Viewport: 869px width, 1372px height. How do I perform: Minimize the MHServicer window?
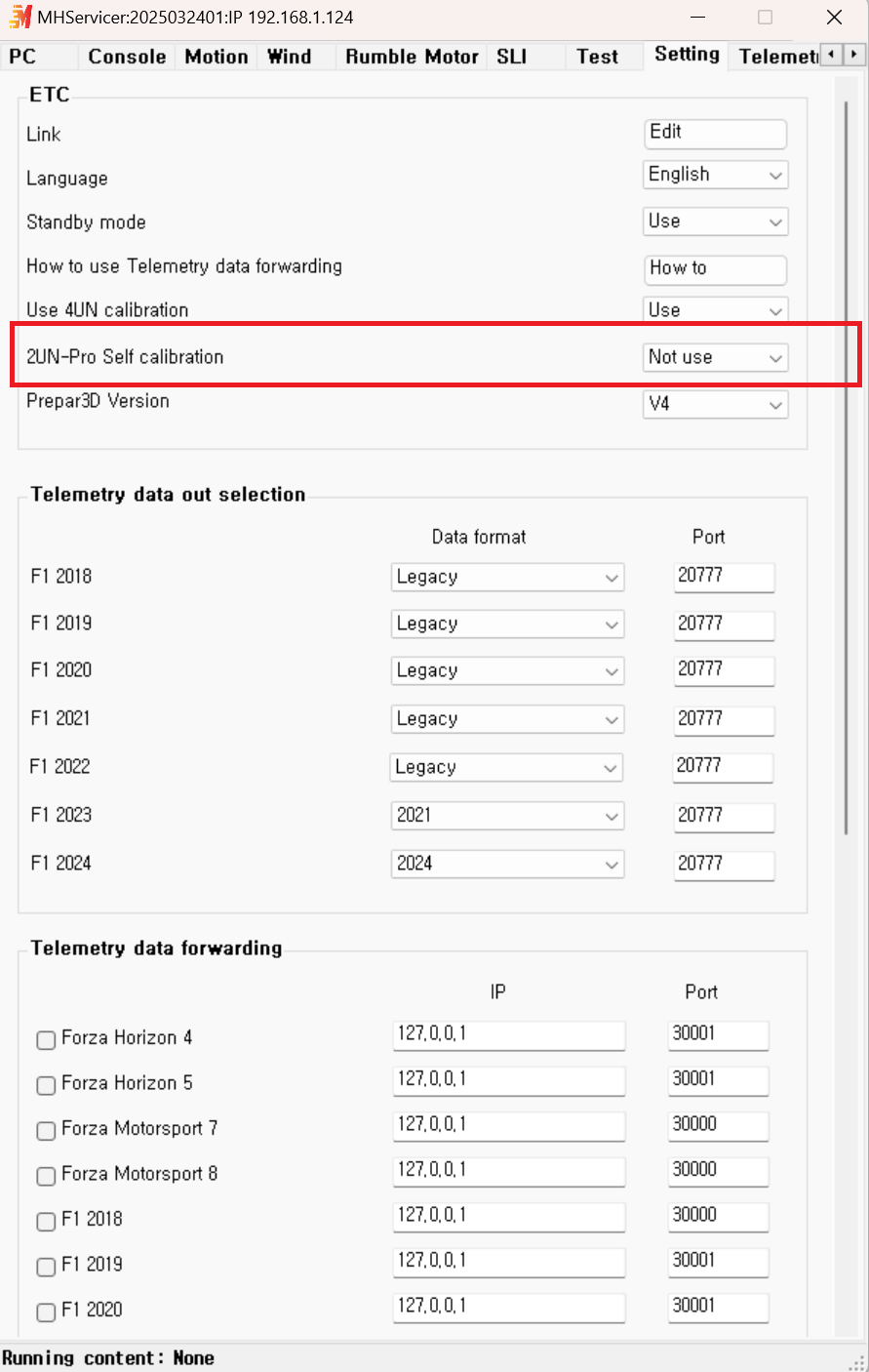698,17
